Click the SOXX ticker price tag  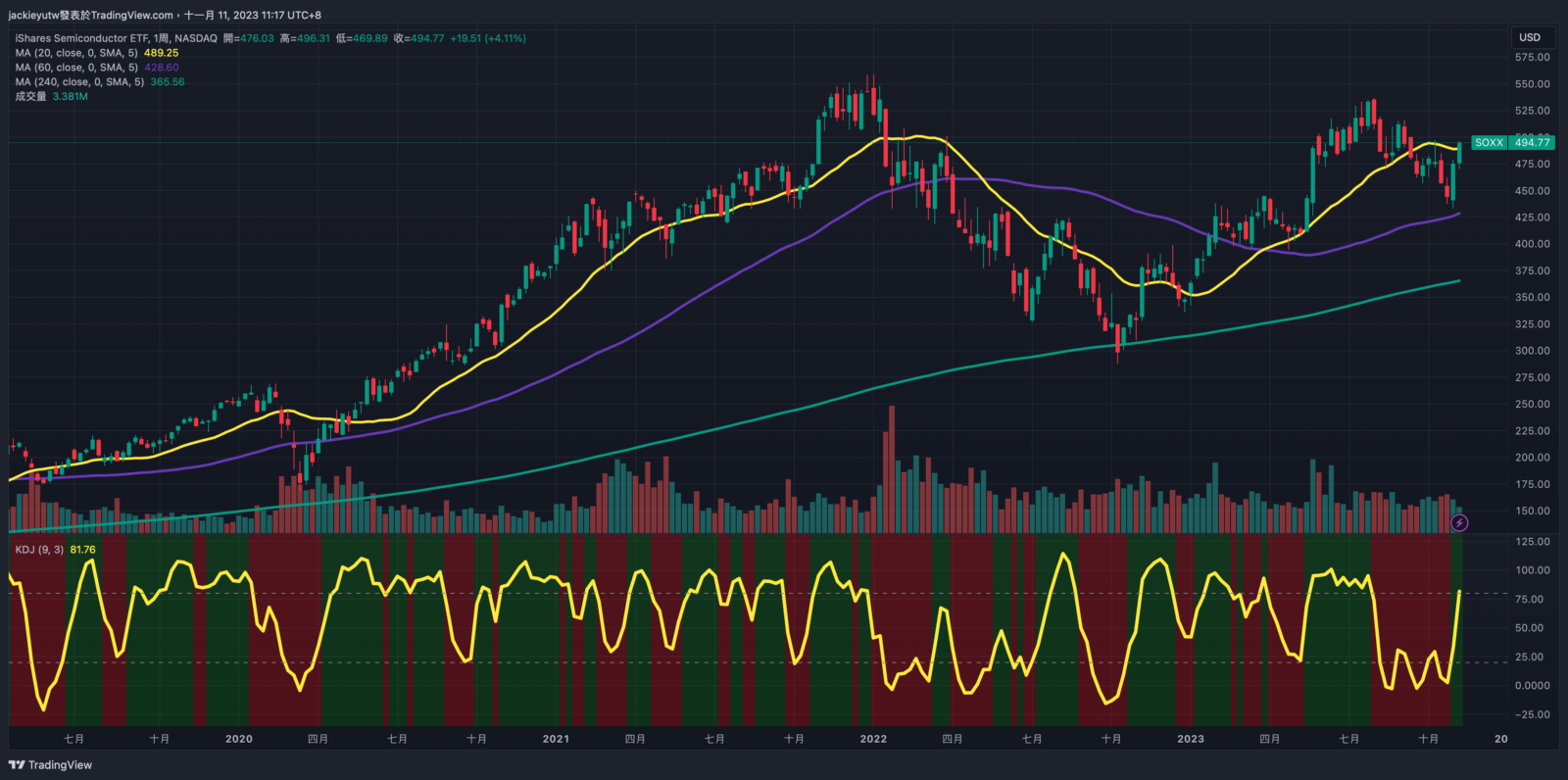pos(1489,143)
